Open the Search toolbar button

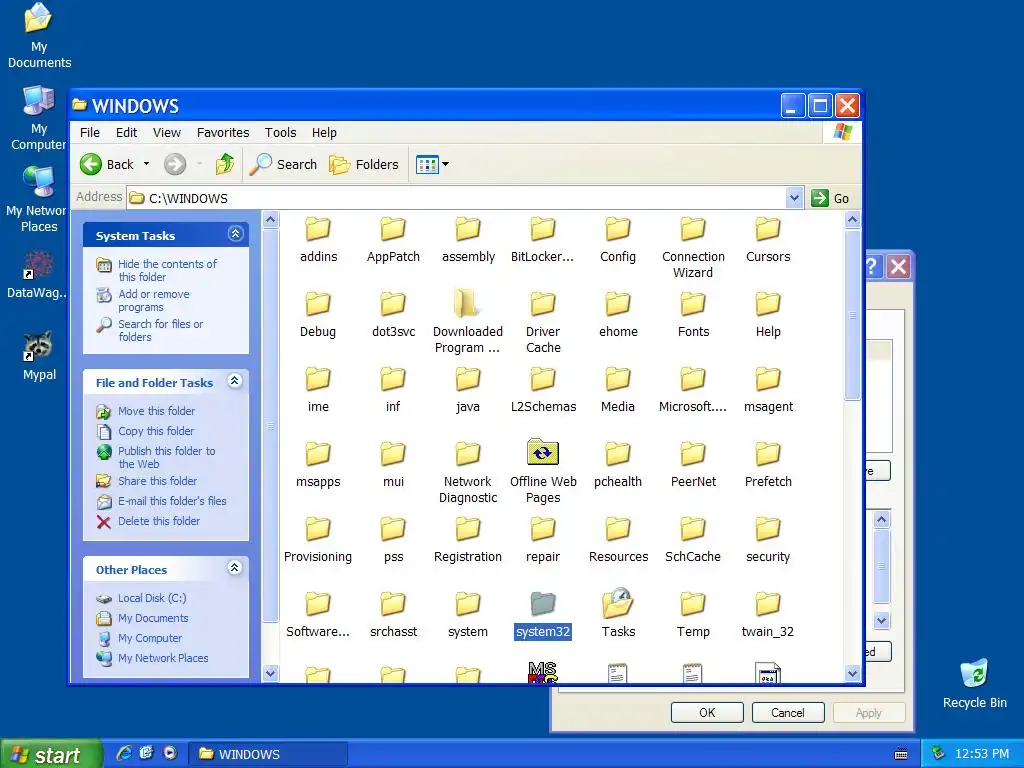pos(283,165)
